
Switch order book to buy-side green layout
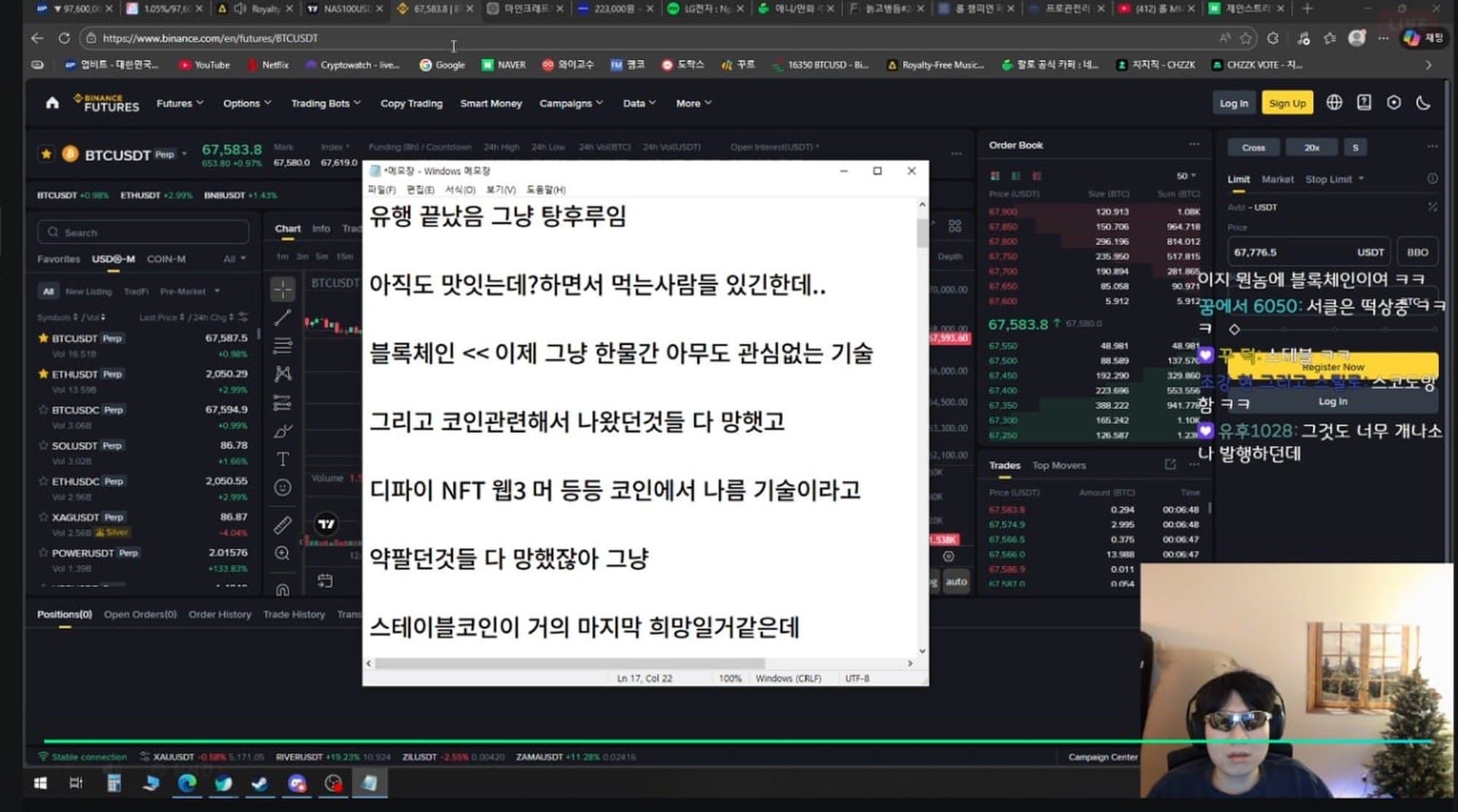[x=1015, y=176]
